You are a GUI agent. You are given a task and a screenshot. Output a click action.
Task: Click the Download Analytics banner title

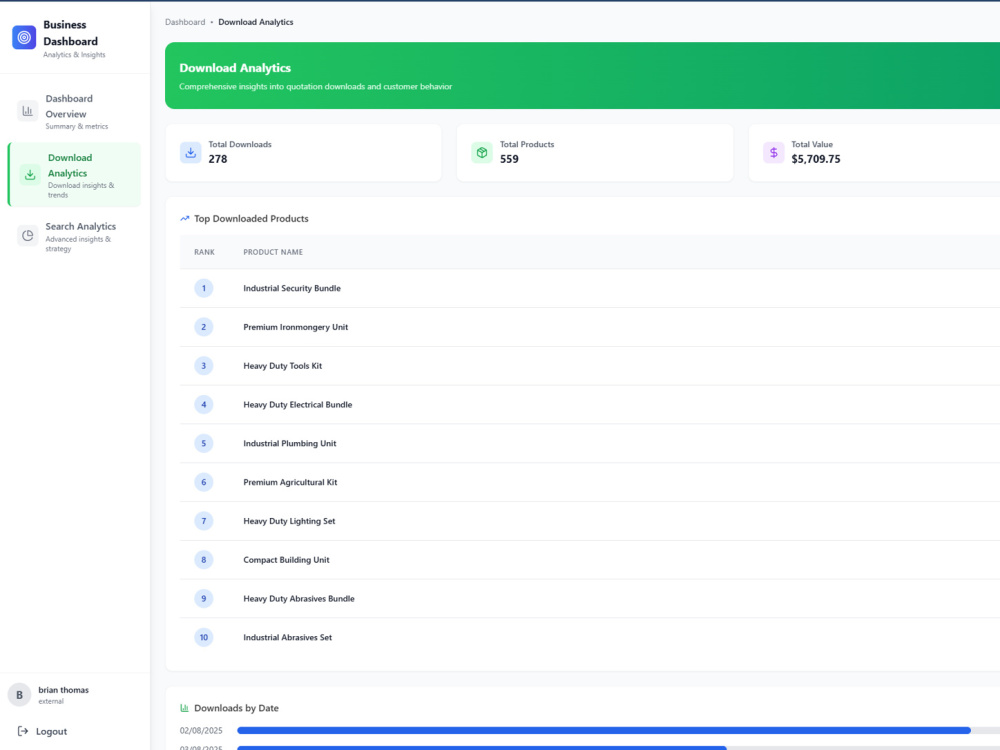pyautogui.click(x=235, y=68)
